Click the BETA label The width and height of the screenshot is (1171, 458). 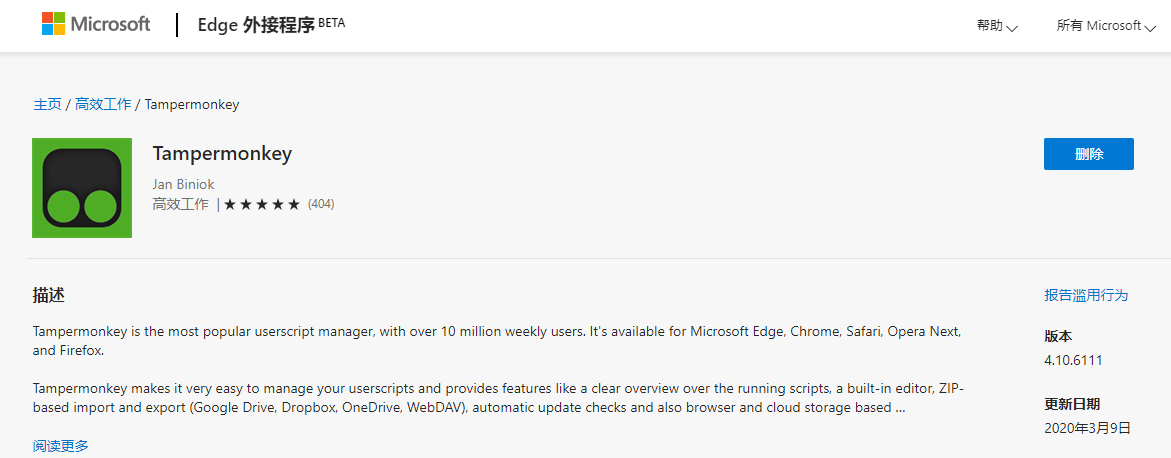[x=331, y=22]
